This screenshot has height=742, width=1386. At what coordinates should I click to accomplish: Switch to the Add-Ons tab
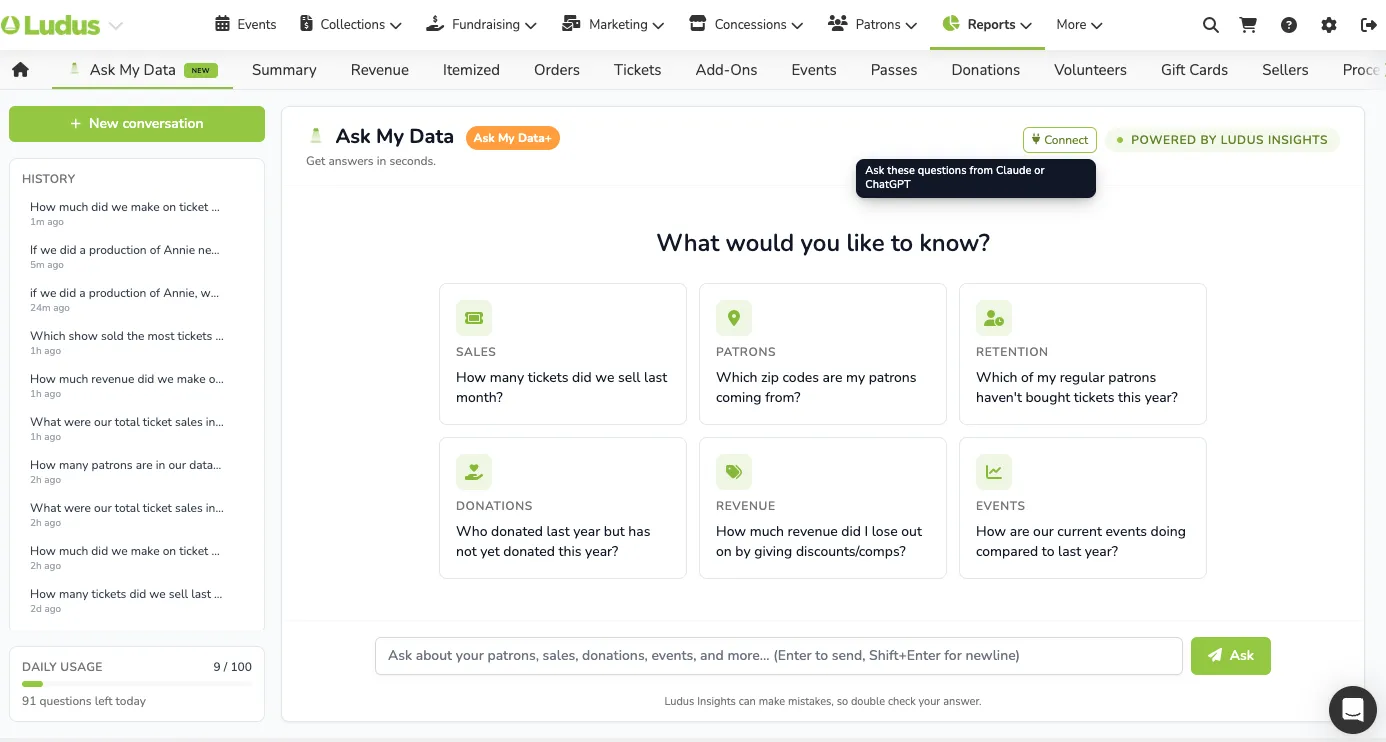tap(727, 70)
